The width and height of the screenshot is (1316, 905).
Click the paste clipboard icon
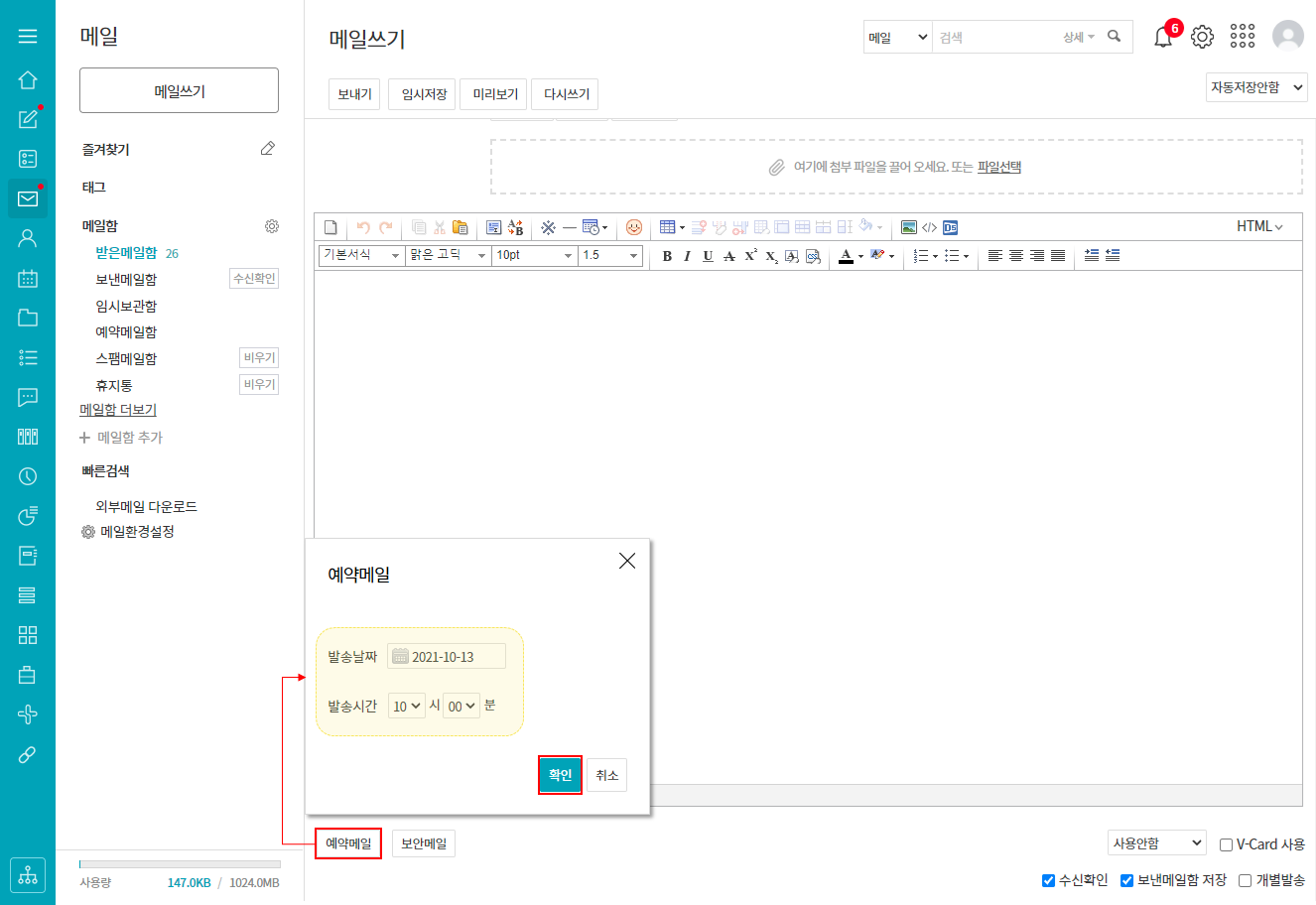(x=460, y=227)
